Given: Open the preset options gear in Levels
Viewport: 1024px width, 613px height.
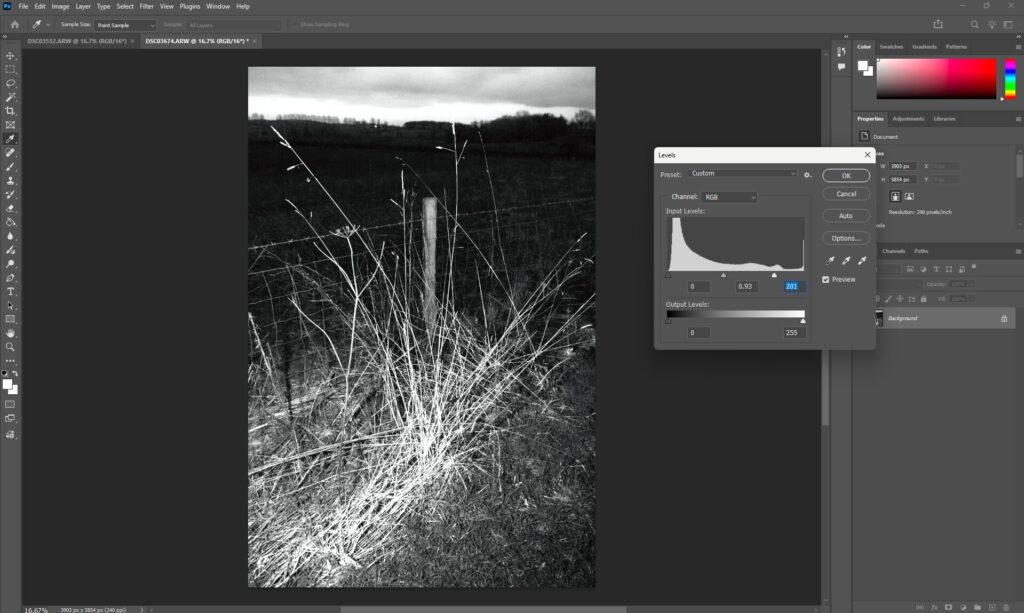Looking at the screenshot, I should click(x=807, y=175).
